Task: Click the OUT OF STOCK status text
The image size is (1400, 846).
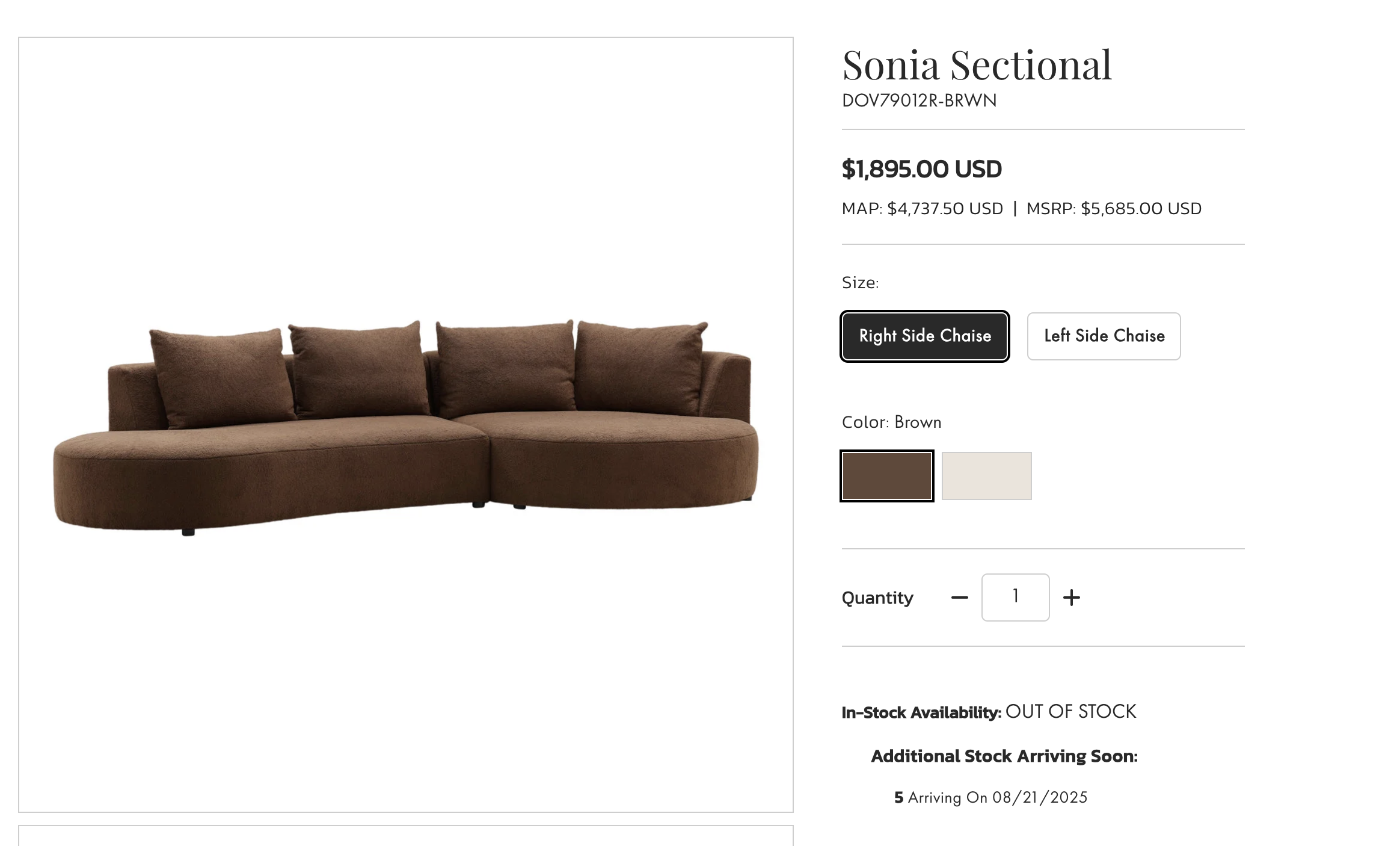Action: (x=1070, y=712)
